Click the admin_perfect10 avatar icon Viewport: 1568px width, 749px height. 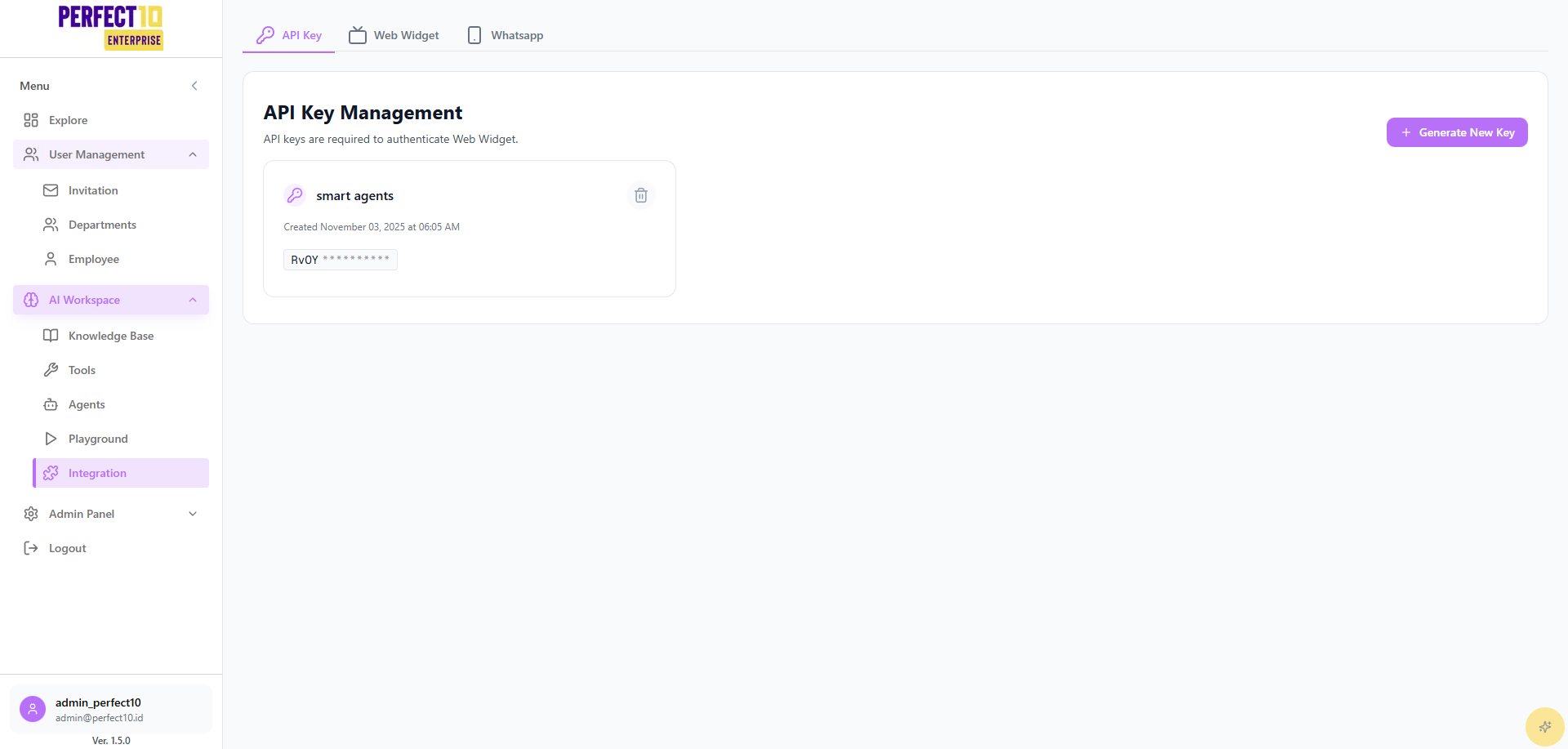point(33,709)
